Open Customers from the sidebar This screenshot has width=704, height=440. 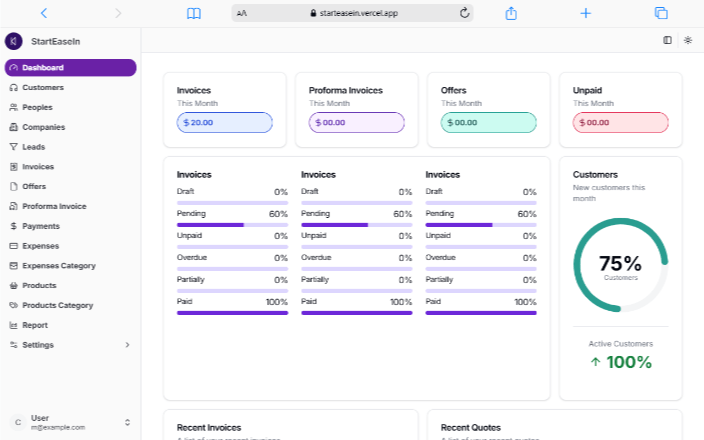[x=43, y=88]
